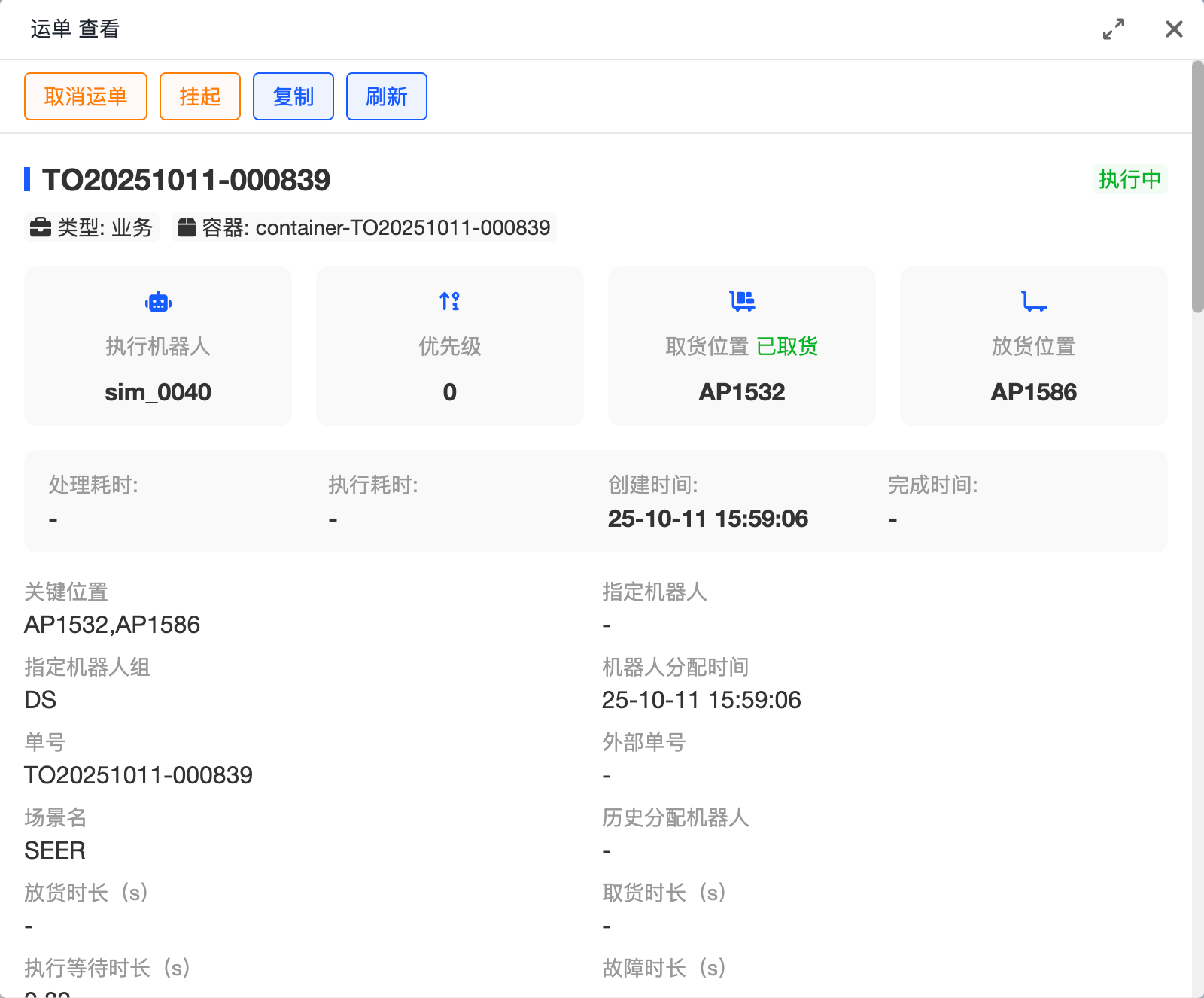This screenshot has height=998, width=1204.
Task: Click the robot name sim_0040
Action: 158,392
